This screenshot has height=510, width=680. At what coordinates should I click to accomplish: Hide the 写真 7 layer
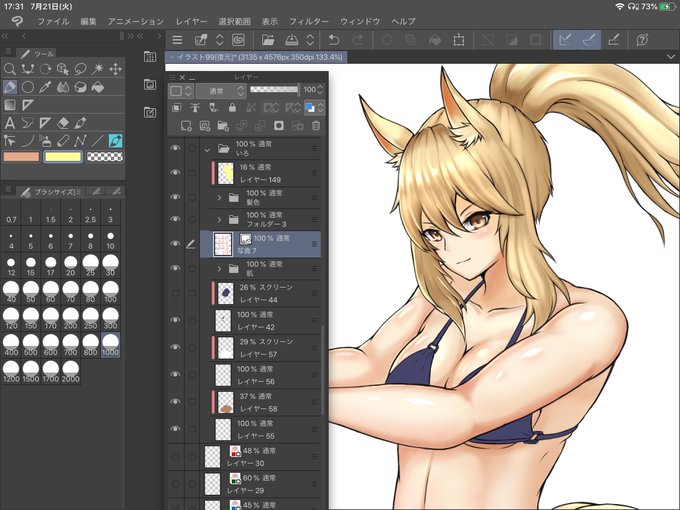click(x=175, y=244)
